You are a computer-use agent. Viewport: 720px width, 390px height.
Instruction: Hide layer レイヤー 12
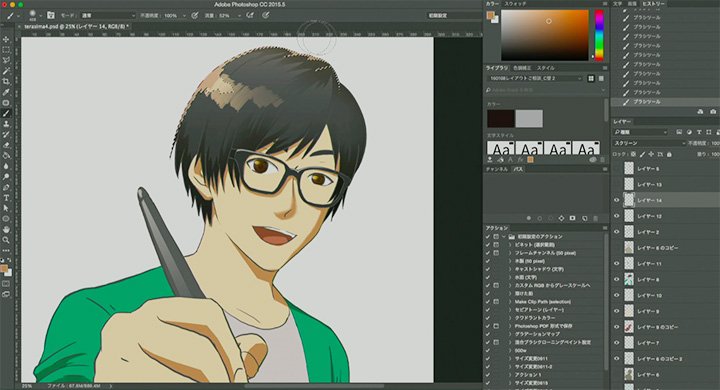pos(617,216)
